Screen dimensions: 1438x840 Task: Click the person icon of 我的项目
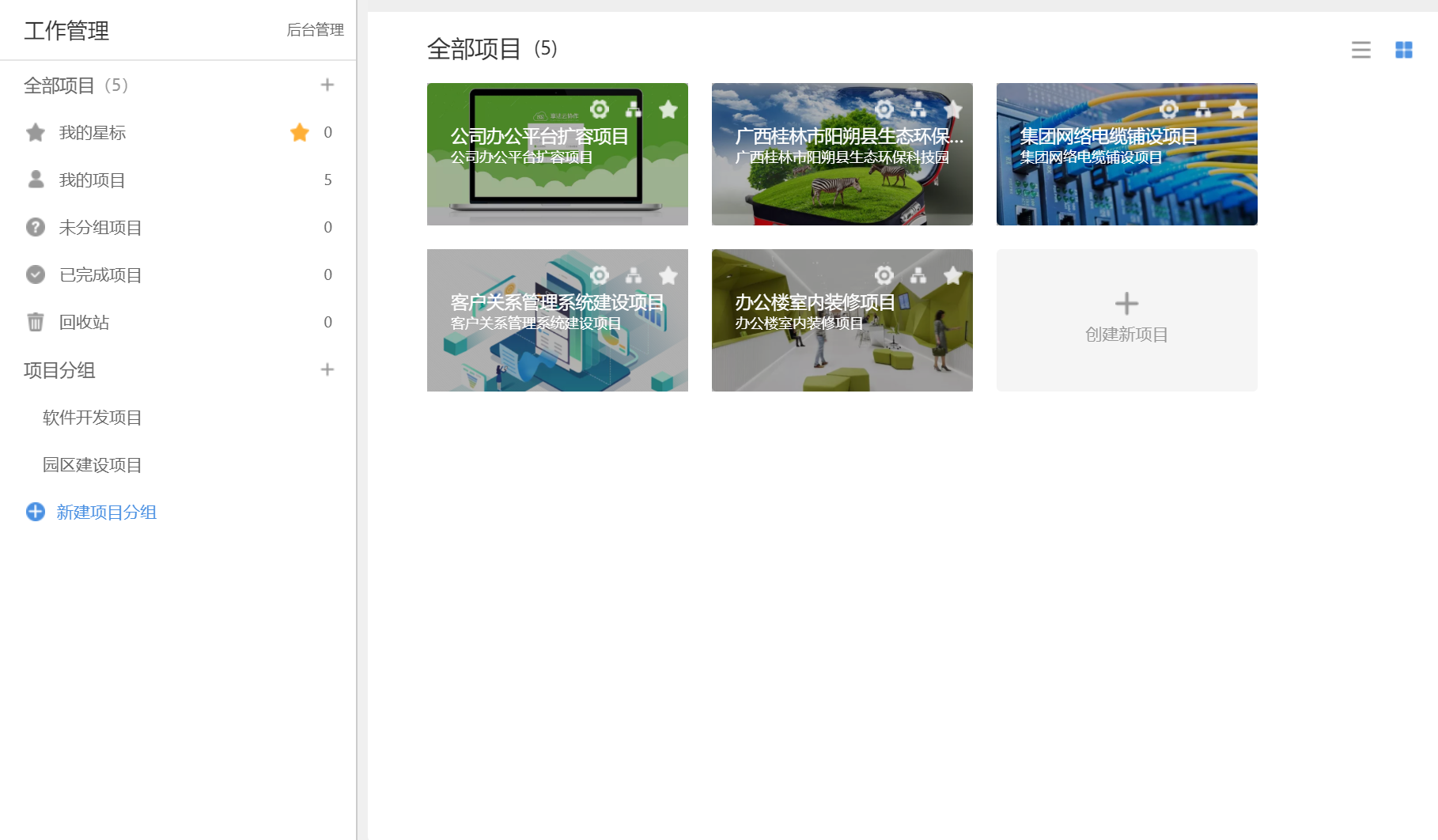point(36,180)
